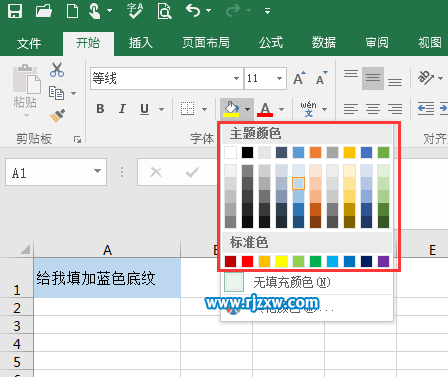Toggle right text alignment
The width and height of the screenshot is (448, 377).
tap(395, 109)
